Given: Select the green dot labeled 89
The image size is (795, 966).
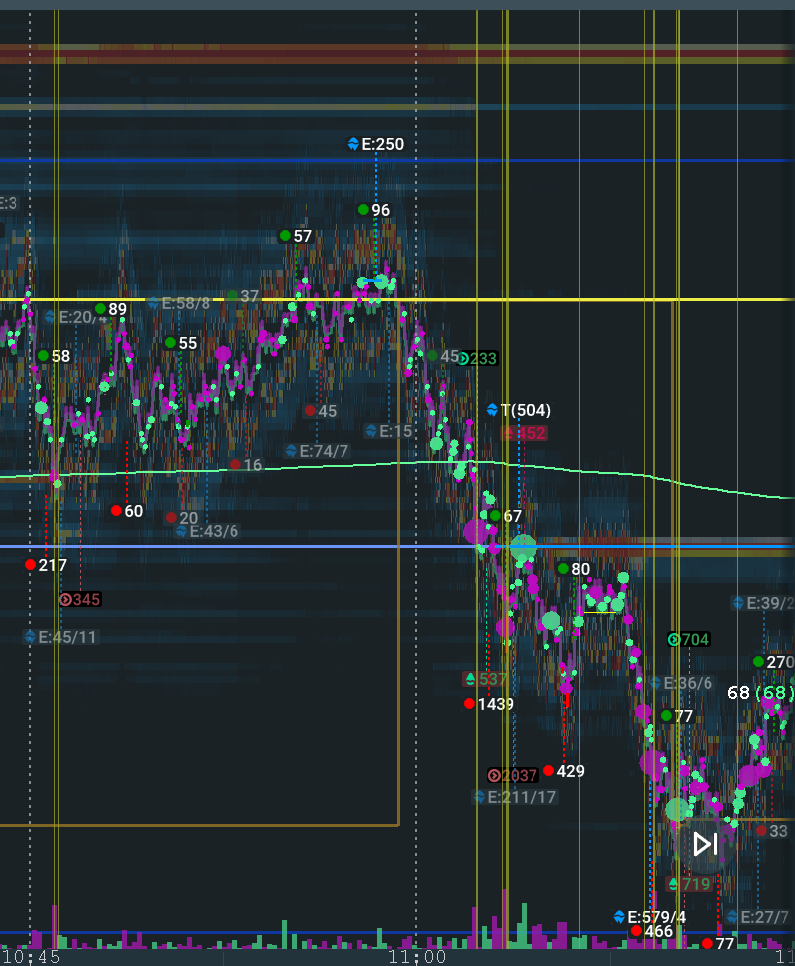Looking at the screenshot, I should click(x=100, y=309).
